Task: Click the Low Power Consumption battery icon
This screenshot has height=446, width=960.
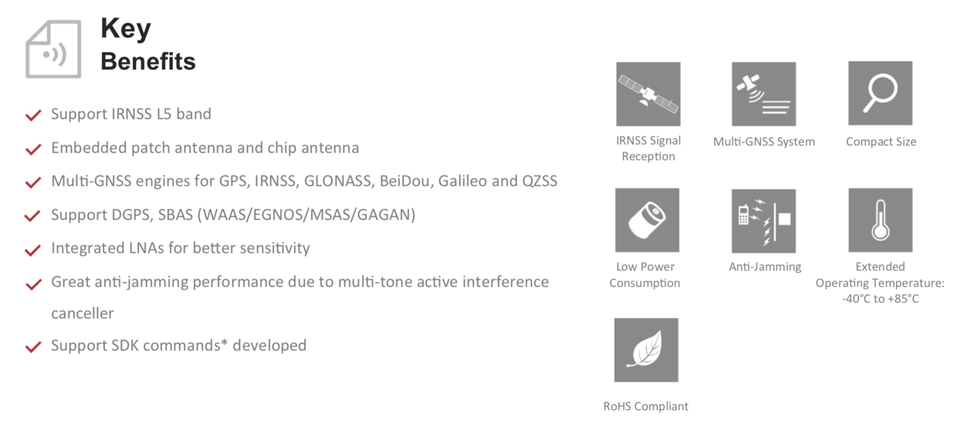Action: coord(647,220)
